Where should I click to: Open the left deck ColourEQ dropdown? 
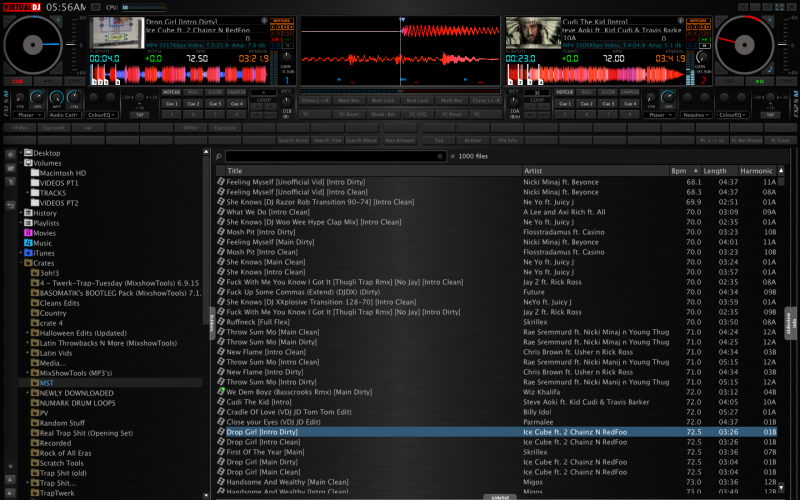pos(101,115)
